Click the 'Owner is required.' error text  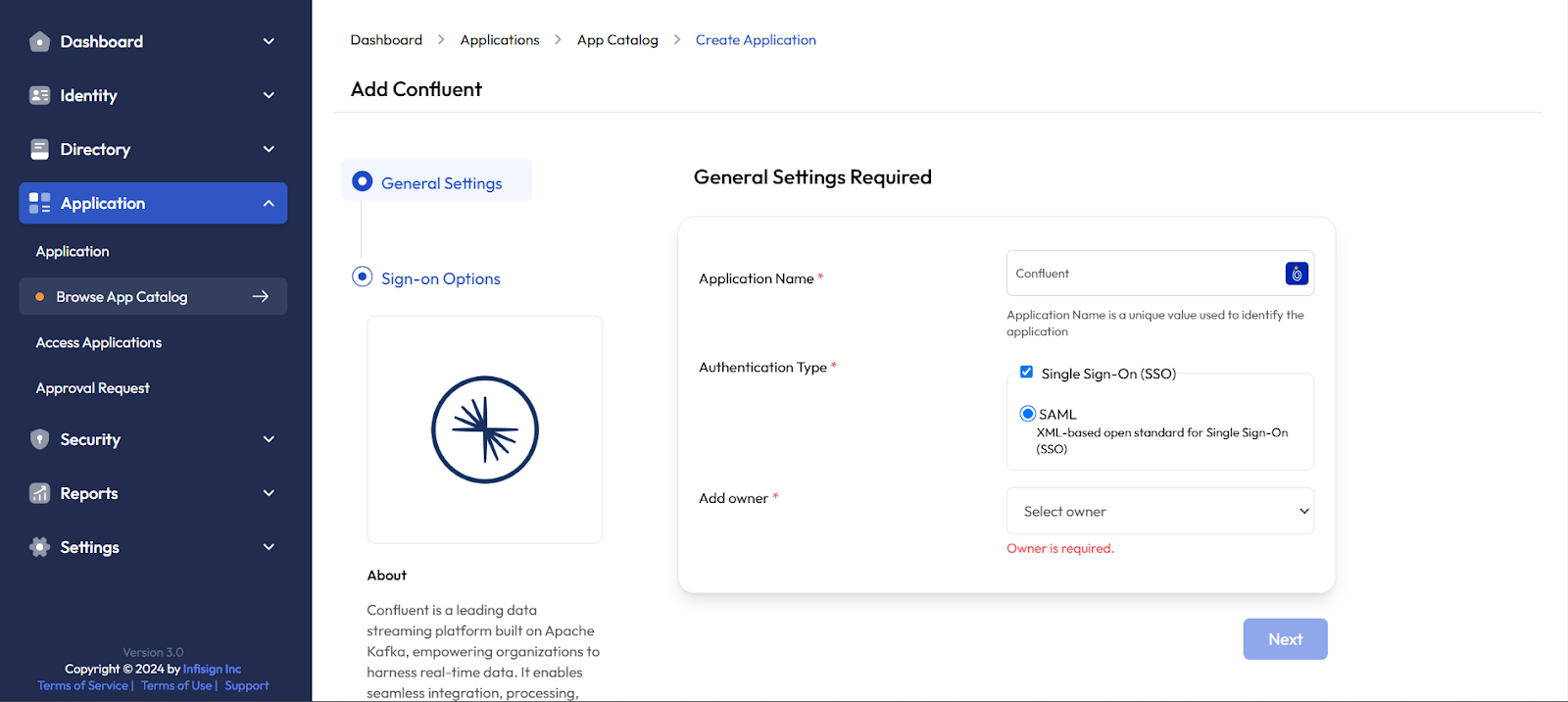coord(1060,548)
